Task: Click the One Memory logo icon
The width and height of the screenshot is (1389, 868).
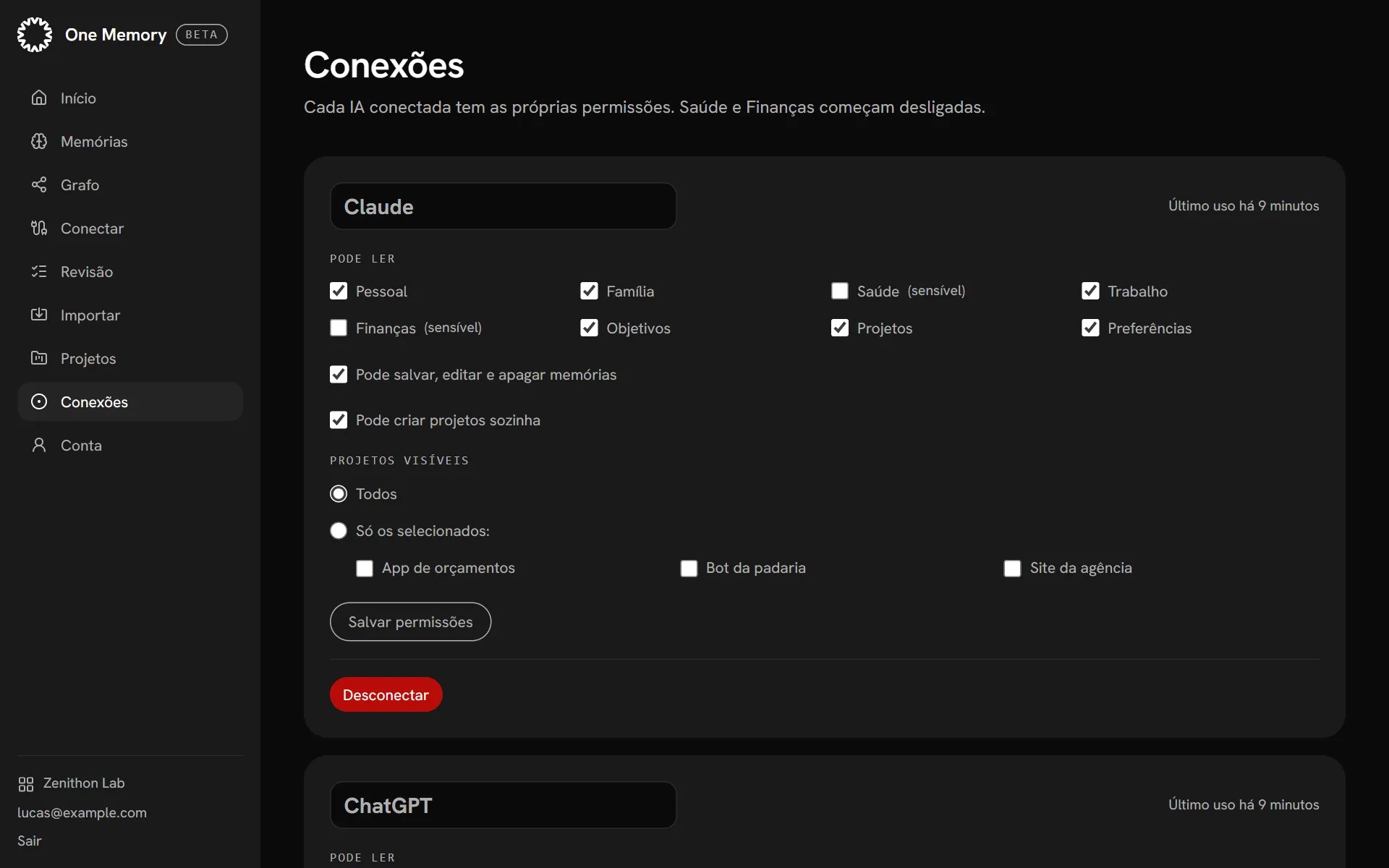Action: coord(35,35)
